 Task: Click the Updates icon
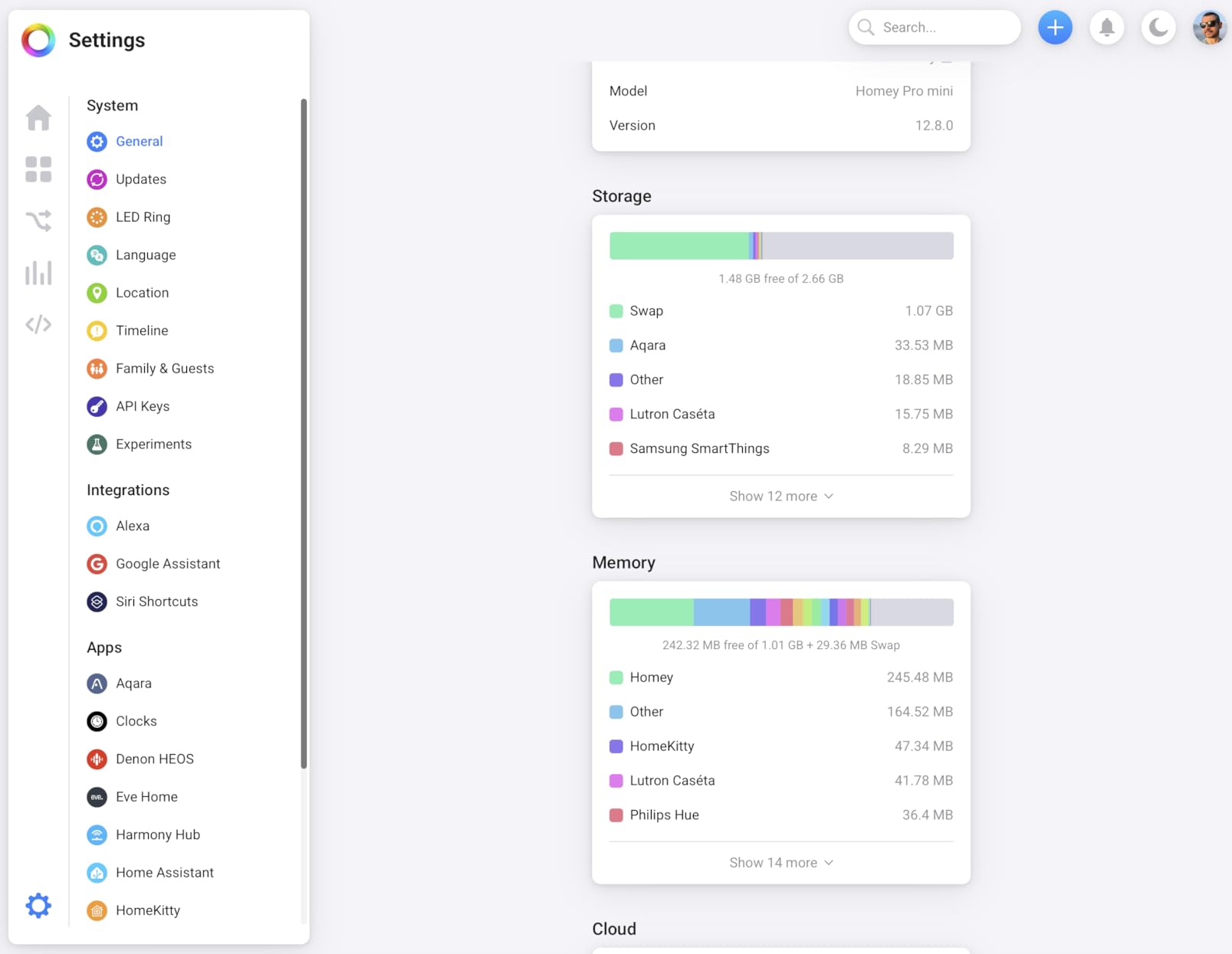97,179
